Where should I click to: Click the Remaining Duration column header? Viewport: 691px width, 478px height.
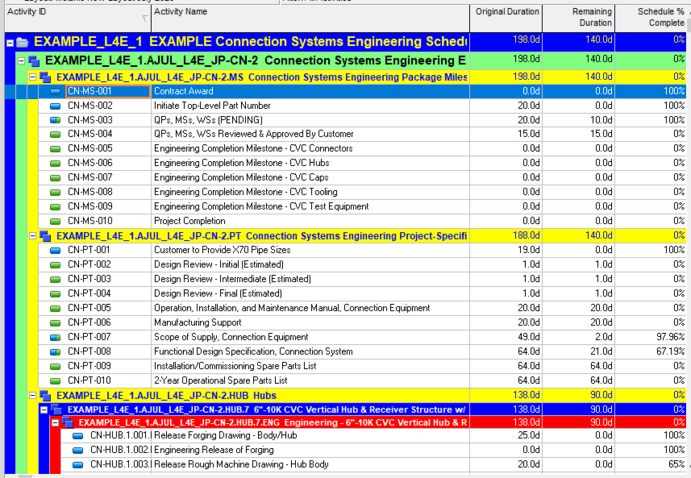pos(579,18)
